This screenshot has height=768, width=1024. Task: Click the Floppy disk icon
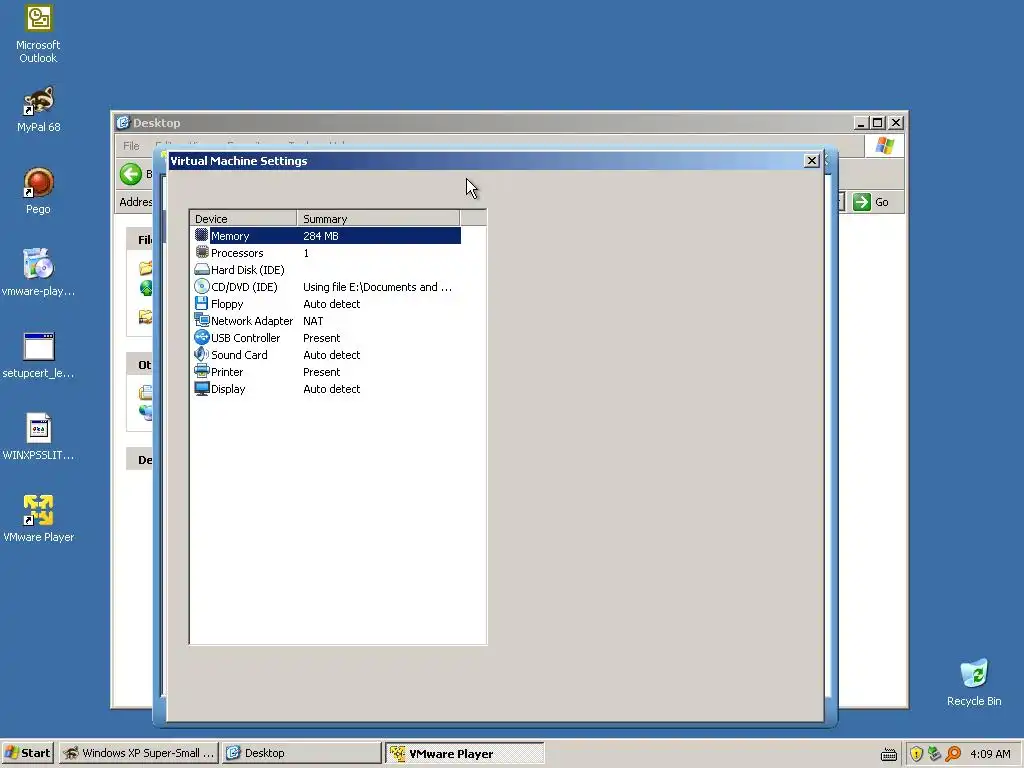pos(202,303)
